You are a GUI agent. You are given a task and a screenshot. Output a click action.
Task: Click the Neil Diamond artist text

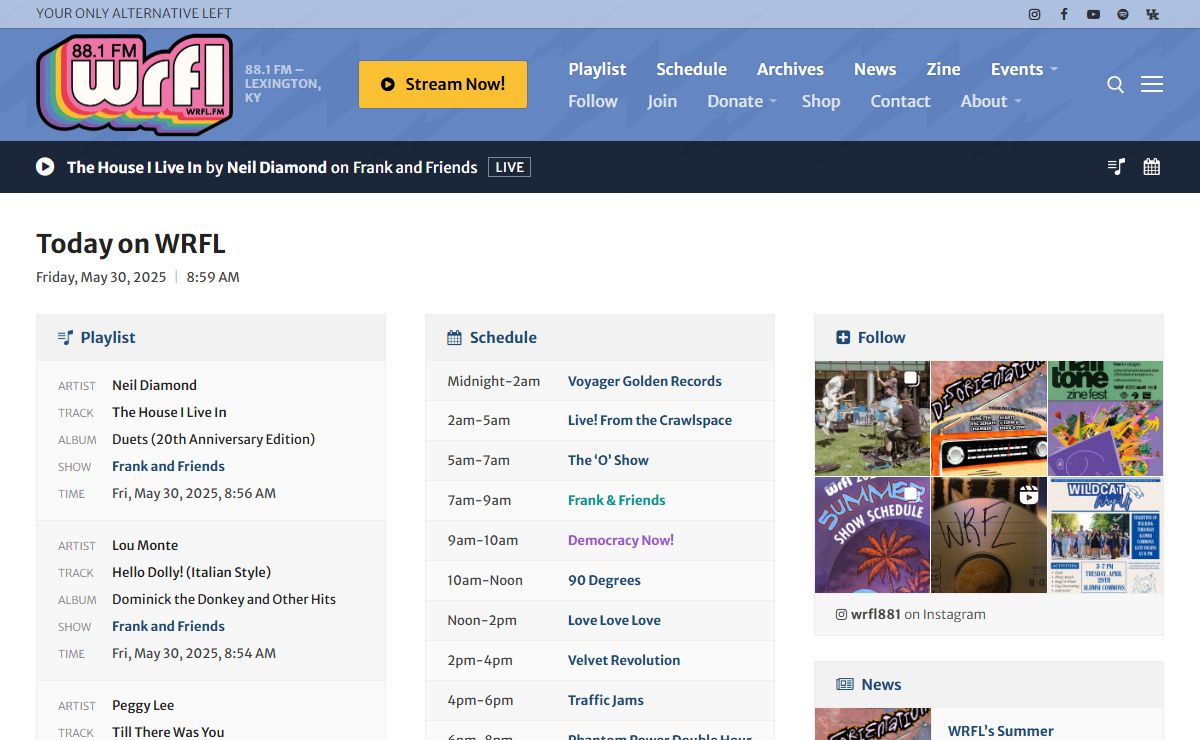click(154, 385)
